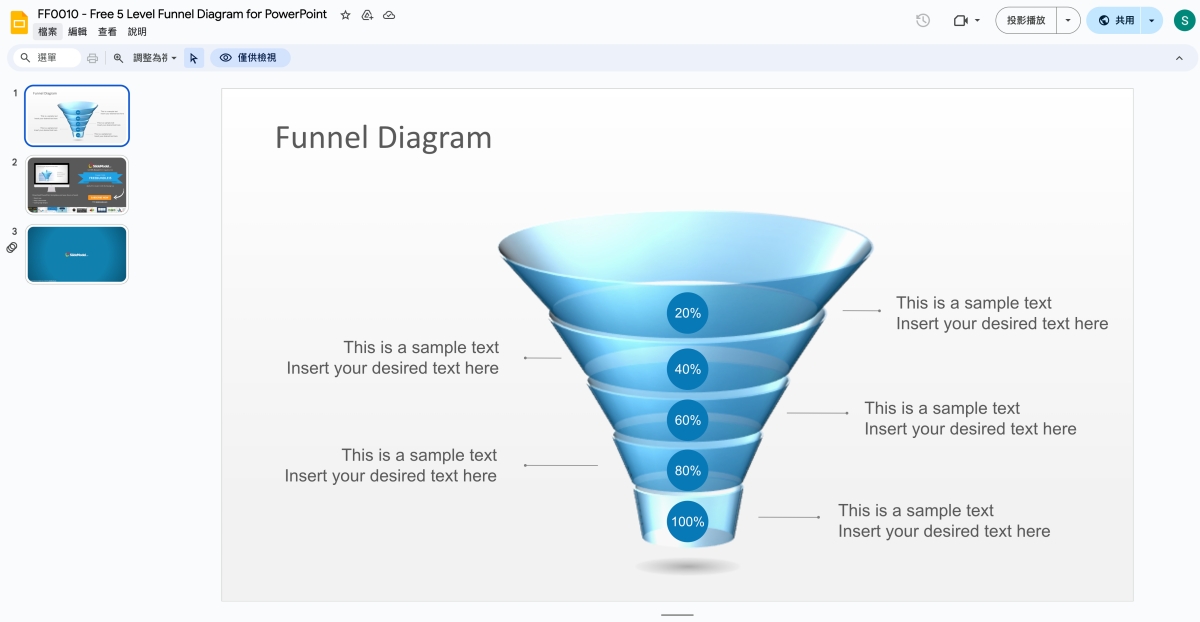Viewport: 1200px width, 622px height.
Task: Open the 說明 menu
Action: pos(137,32)
